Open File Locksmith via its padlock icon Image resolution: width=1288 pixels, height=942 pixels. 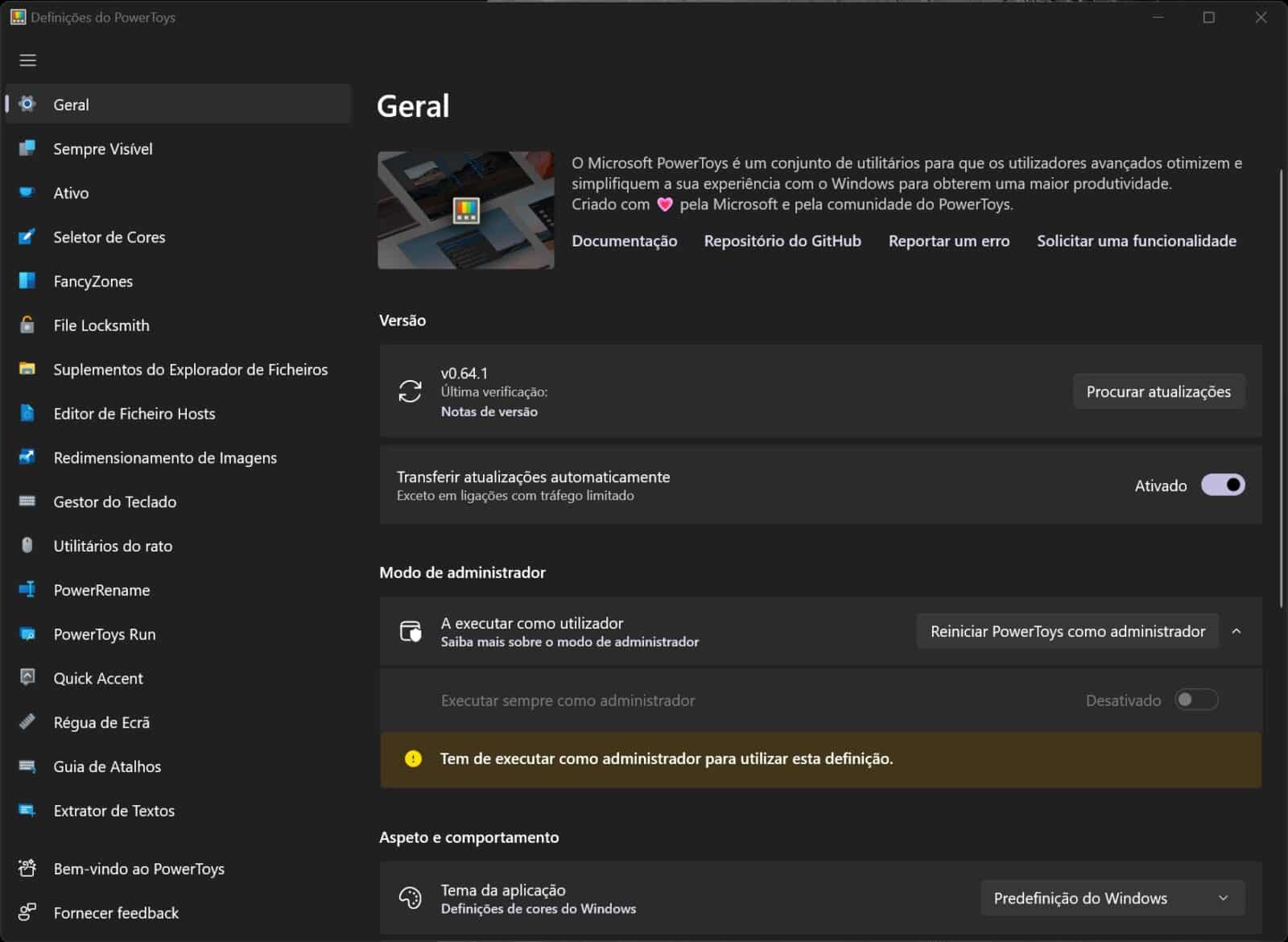27,324
